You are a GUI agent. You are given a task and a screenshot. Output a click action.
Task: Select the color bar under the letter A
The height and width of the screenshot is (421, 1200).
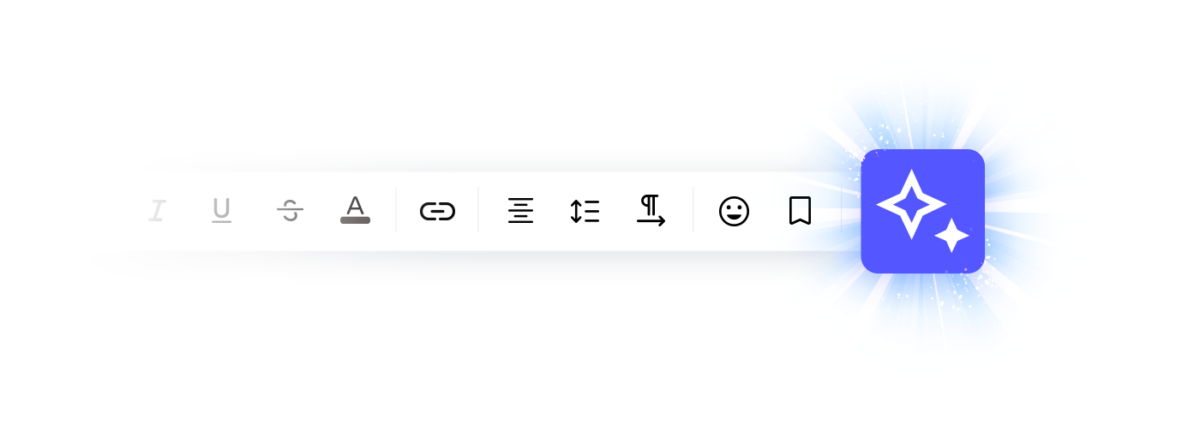[x=355, y=220]
